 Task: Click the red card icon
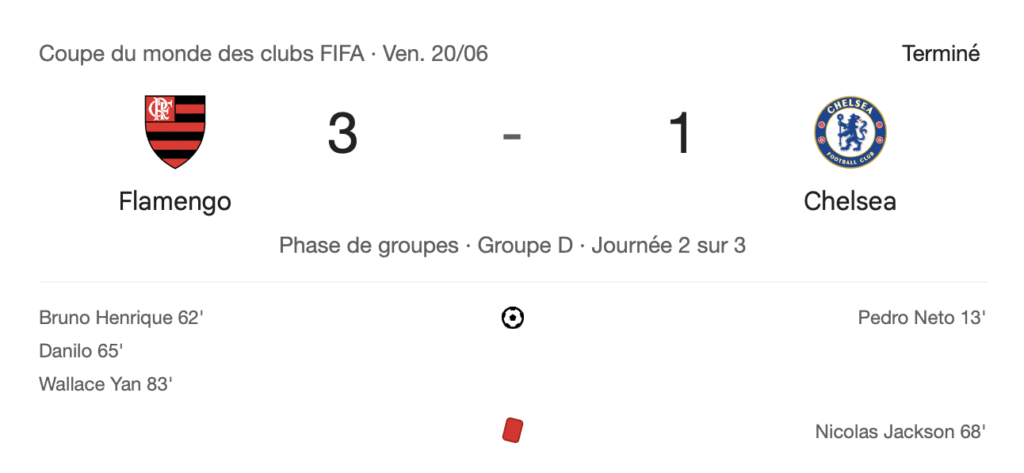(x=513, y=431)
